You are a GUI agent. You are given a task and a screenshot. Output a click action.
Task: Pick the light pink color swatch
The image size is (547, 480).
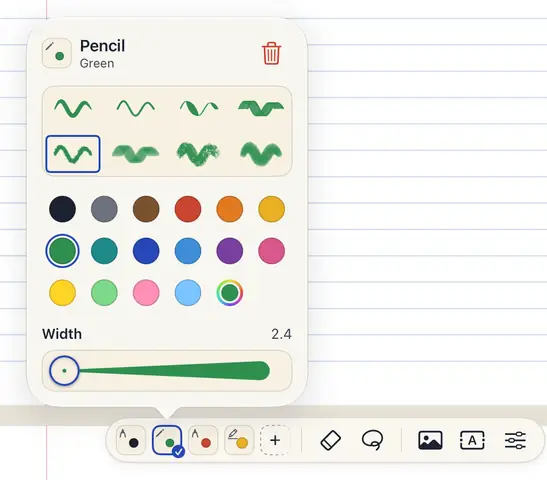[x=146, y=292]
